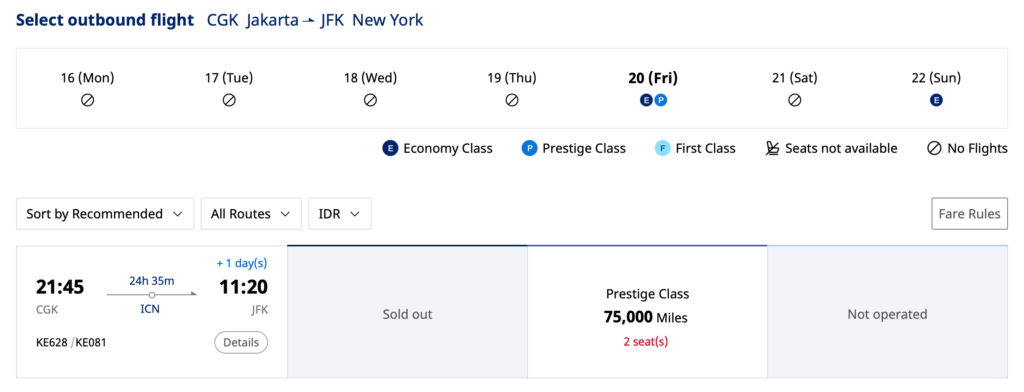This screenshot has width=1024, height=392.
Task: Open the IDR currency dropdown
Action: pyautogui.click(x=340, y=214)
